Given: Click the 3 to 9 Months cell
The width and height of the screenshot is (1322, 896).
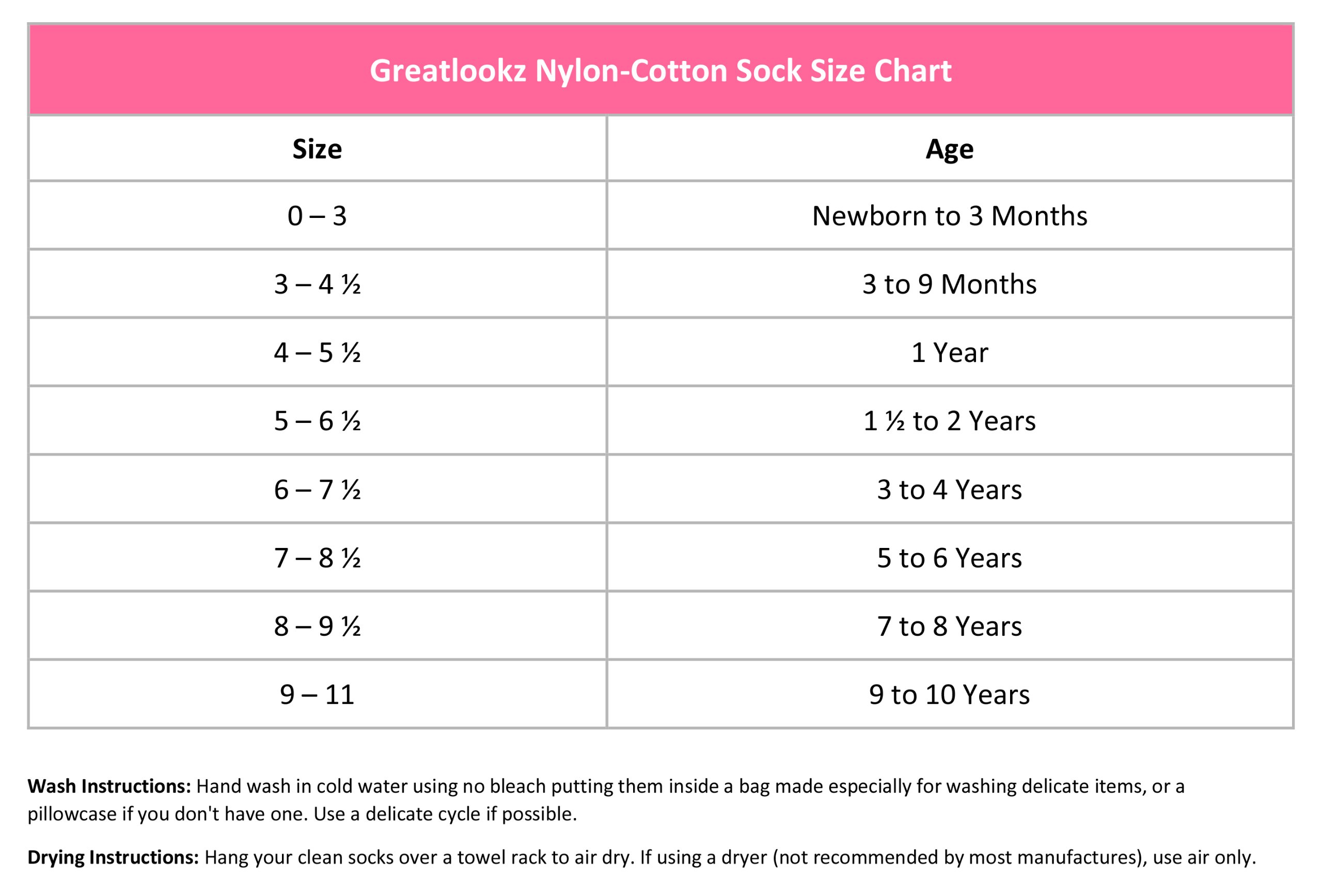Looking at the screenshot, I should pyautogui.click(x=949, y=285).
